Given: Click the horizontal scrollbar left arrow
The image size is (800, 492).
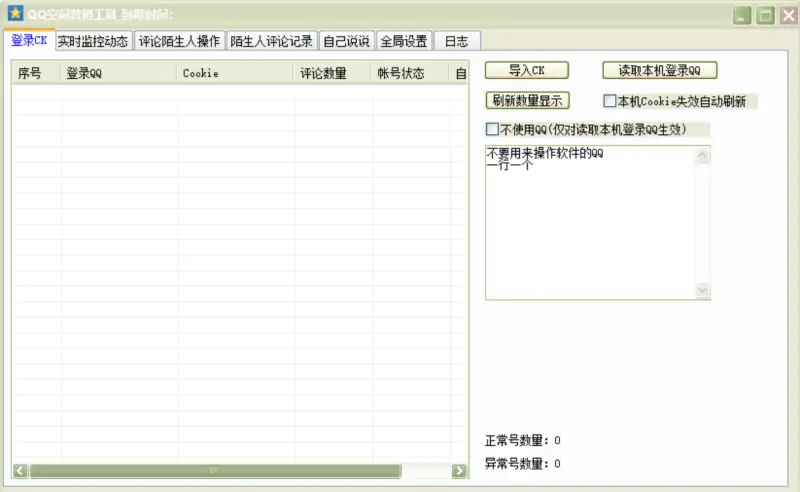Looking at the screenshot, I should click(x=20, y=470).
